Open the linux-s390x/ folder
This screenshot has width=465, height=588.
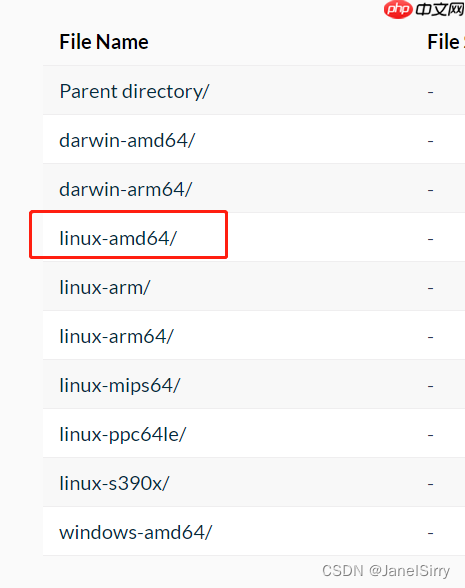114,483
